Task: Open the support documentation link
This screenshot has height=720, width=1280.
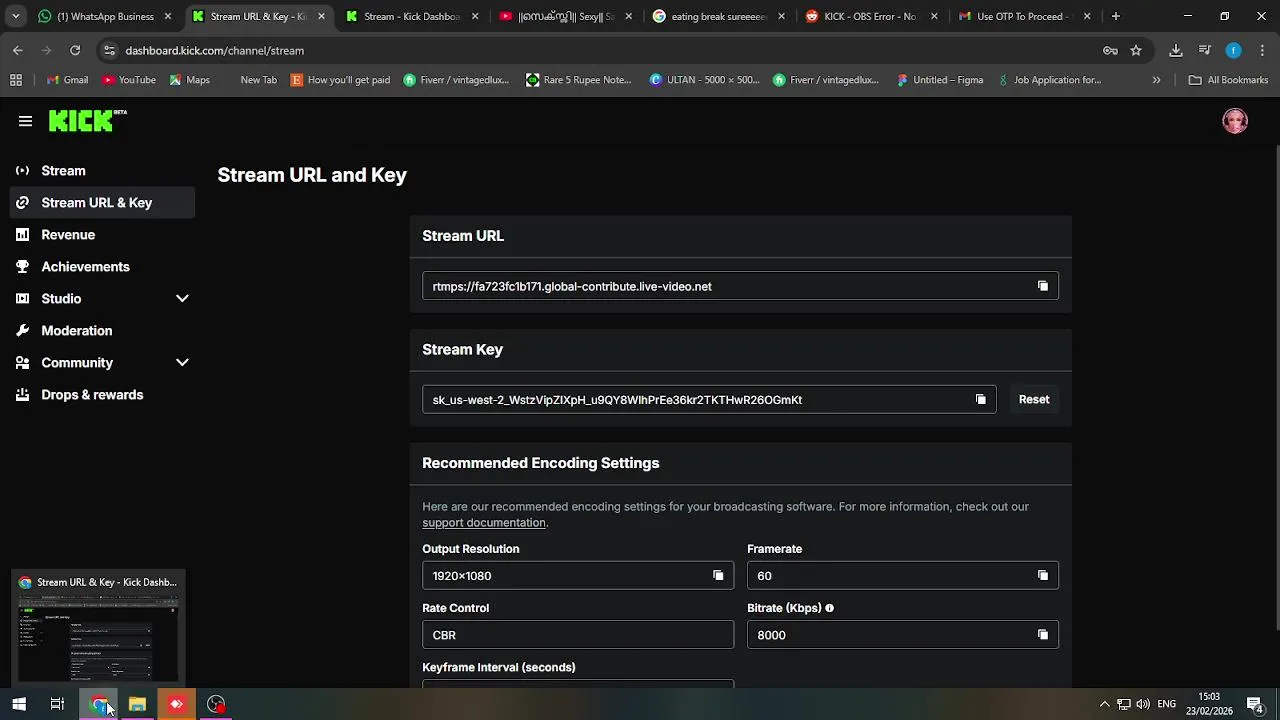Action: [x=484, y=523]
